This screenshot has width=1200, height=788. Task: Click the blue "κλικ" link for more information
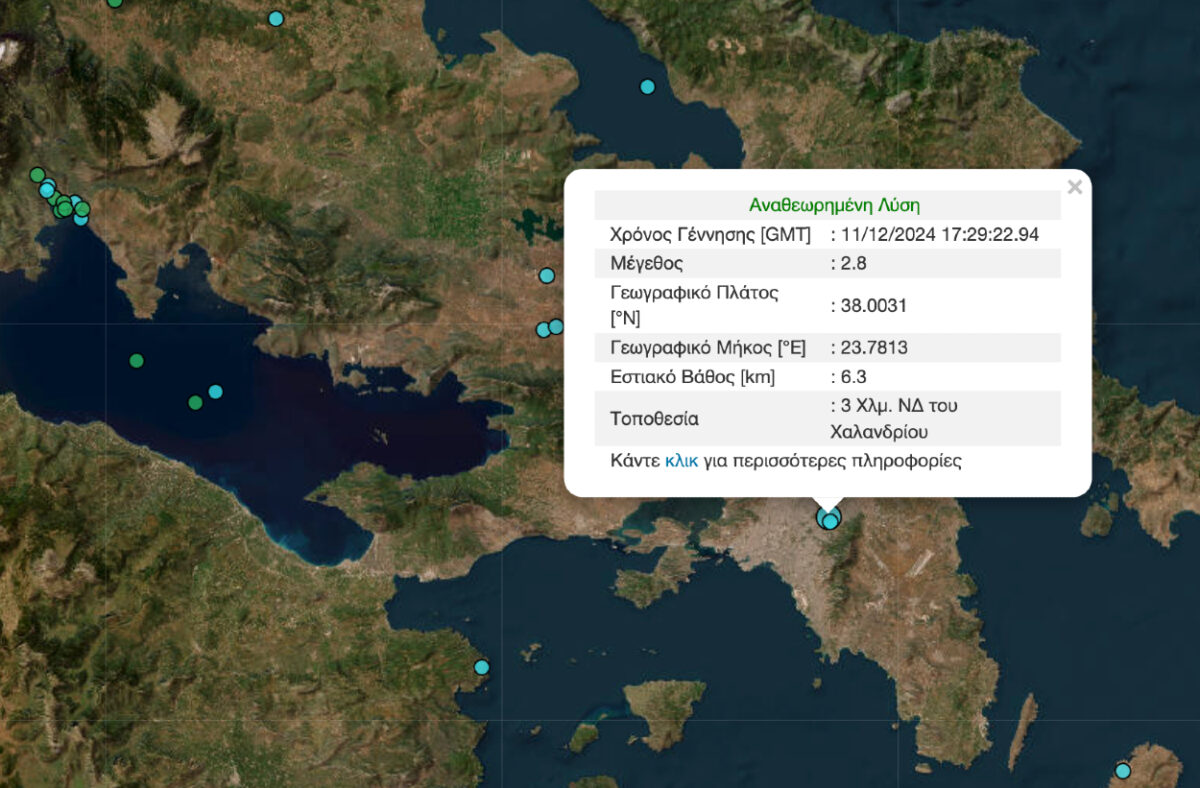681,461
